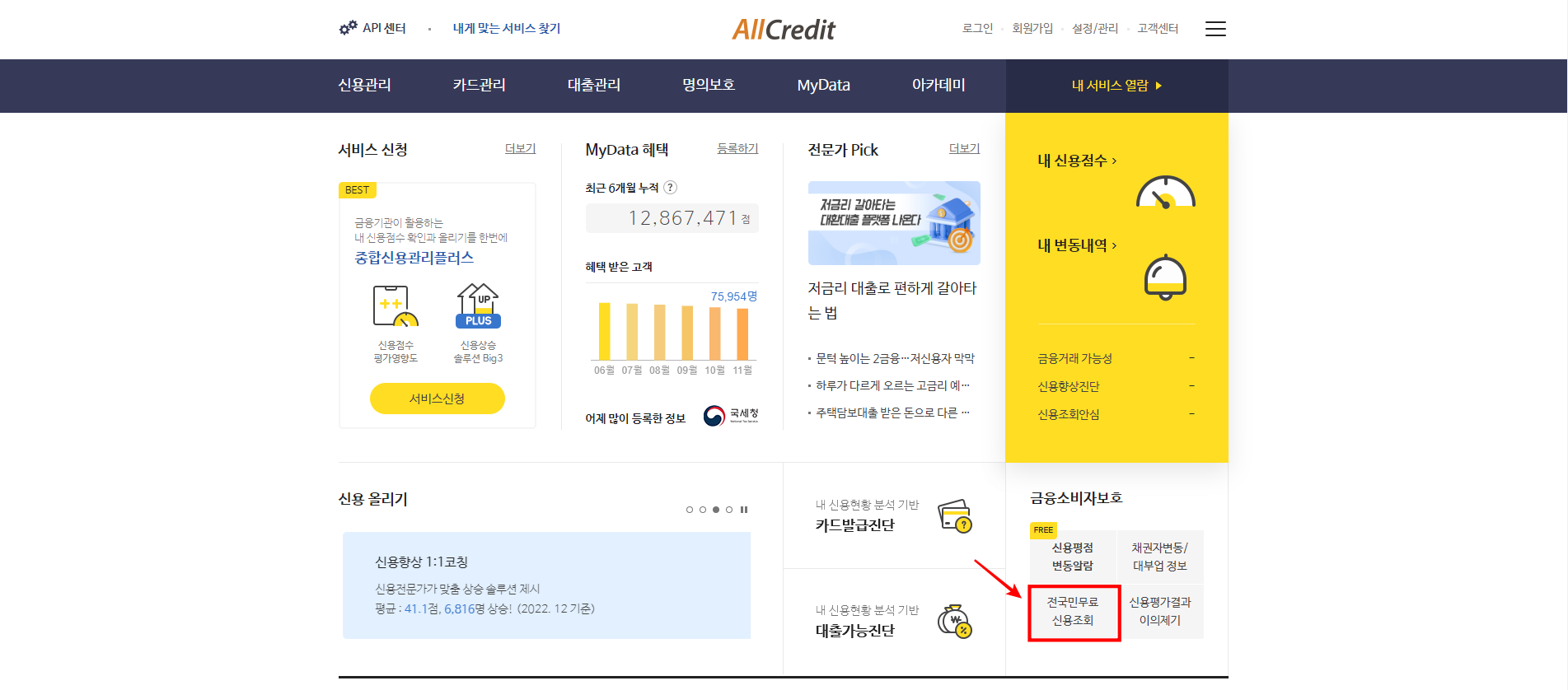Click the 로그인 link
The image size is (1568, 690).
click(x=978, y=28)
